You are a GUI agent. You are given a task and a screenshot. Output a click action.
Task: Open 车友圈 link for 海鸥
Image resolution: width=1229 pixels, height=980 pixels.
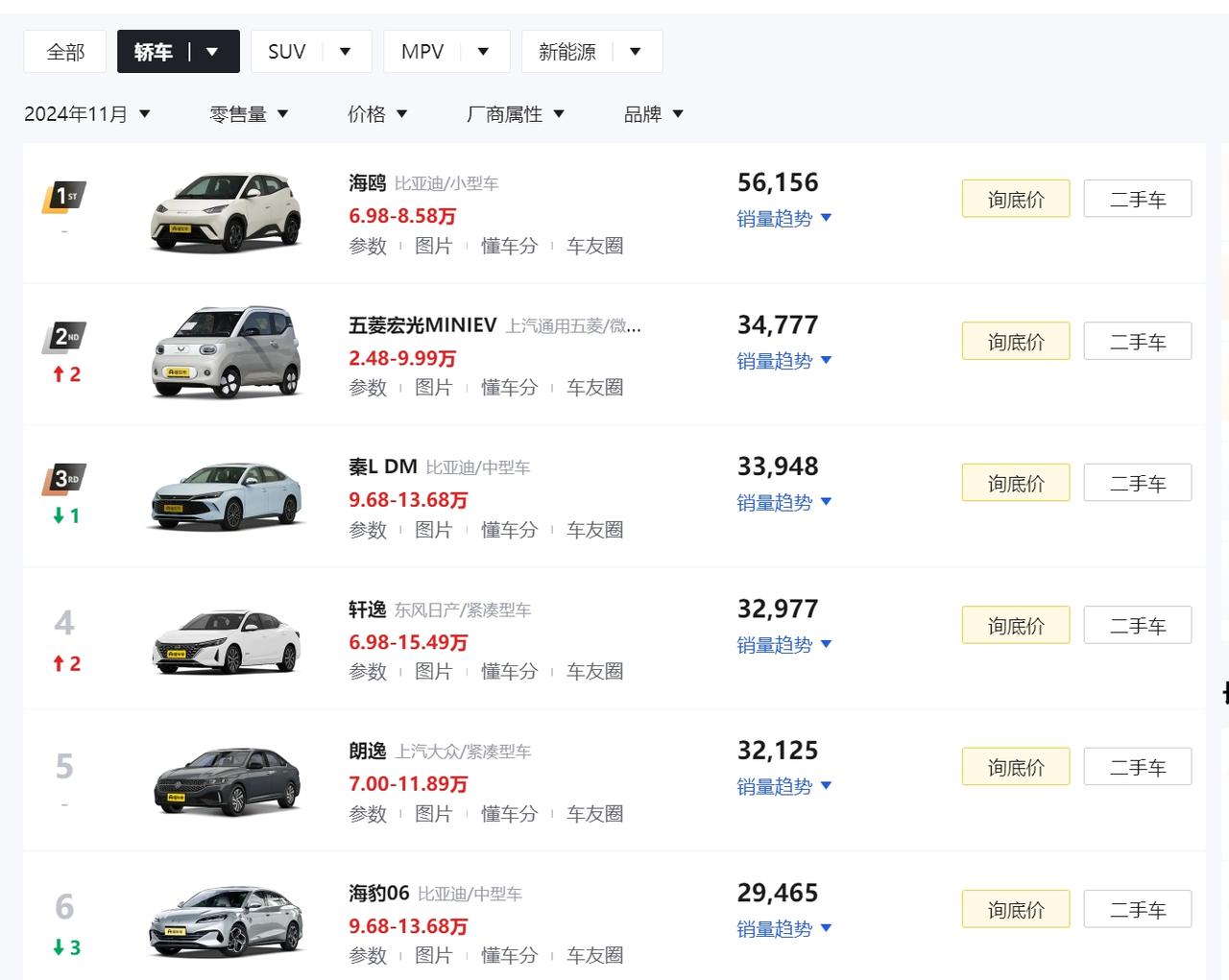(594, 246)
